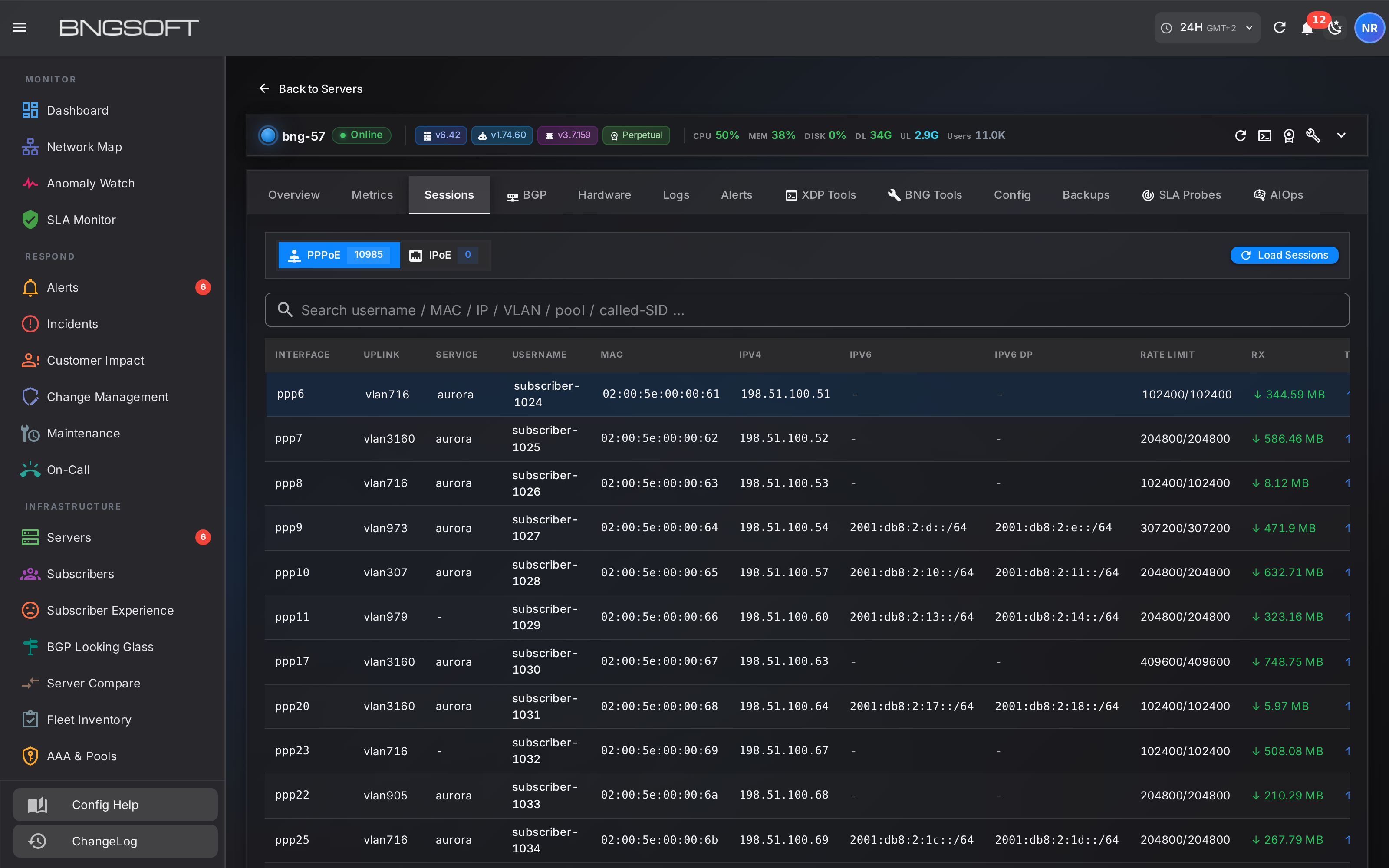
Task: Open AAA & Pools
Action: tap(112, 756)
